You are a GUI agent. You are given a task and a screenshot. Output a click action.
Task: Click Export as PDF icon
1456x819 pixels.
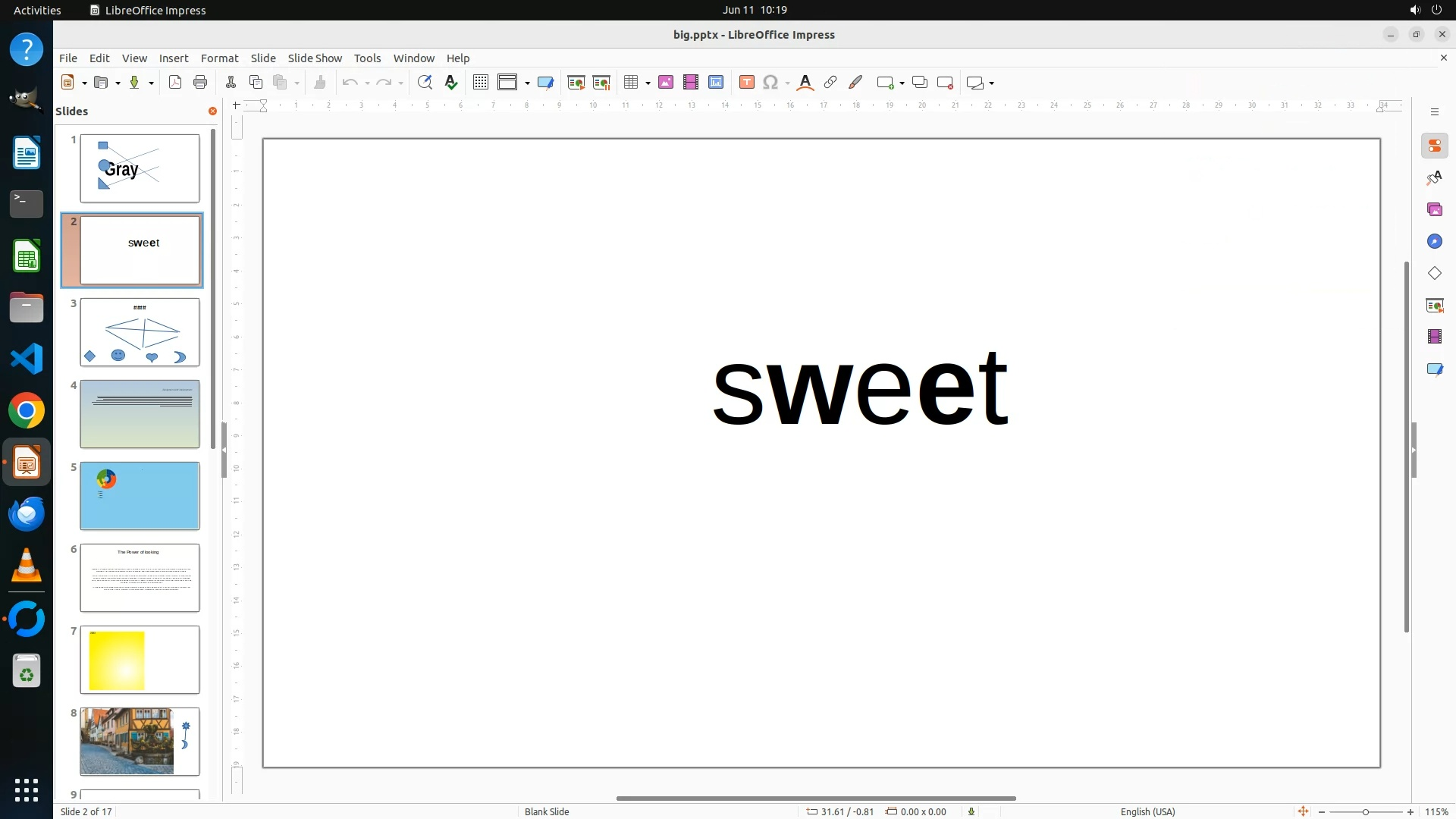[x=175, y=83]
